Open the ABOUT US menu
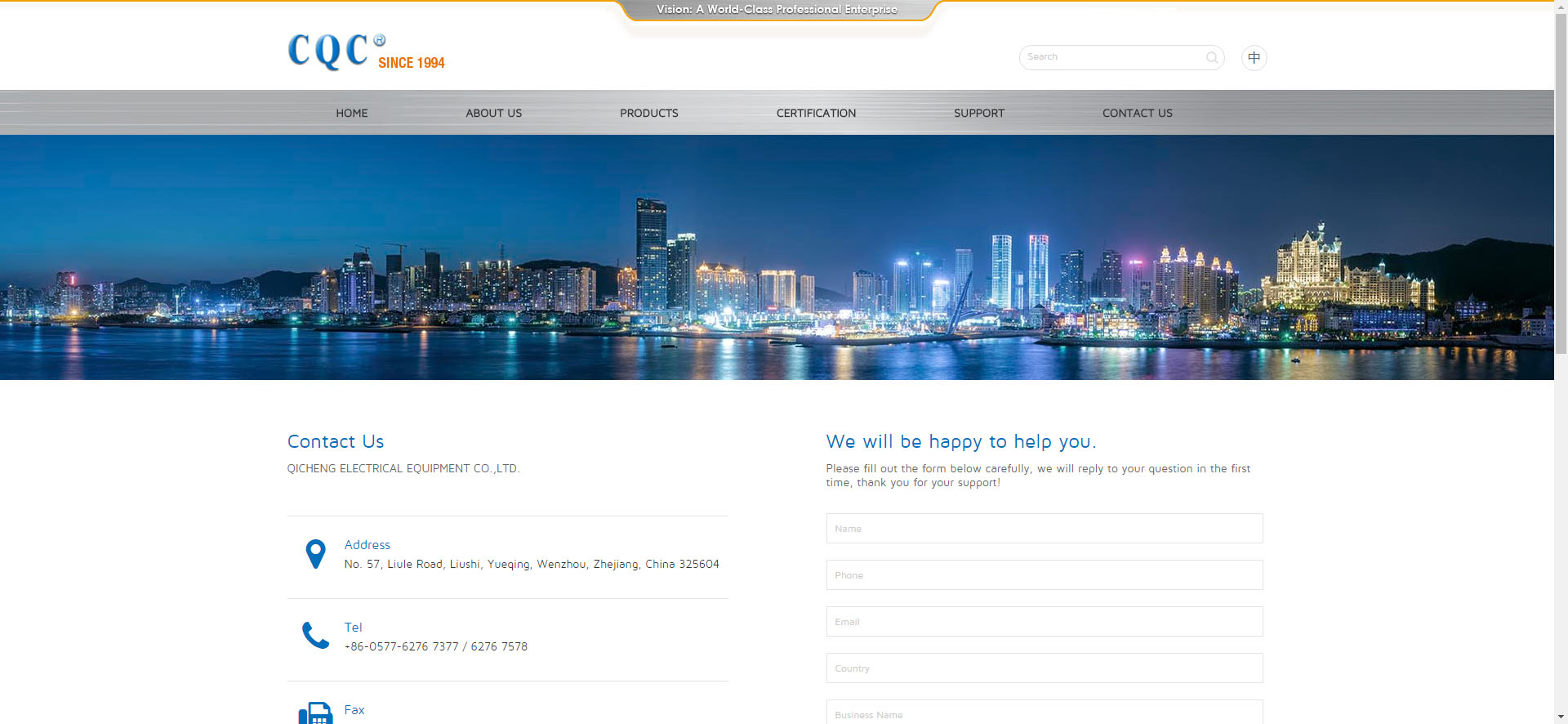Image resolution: width=1568 pixels, height=724 pixels. pos(493,113)
